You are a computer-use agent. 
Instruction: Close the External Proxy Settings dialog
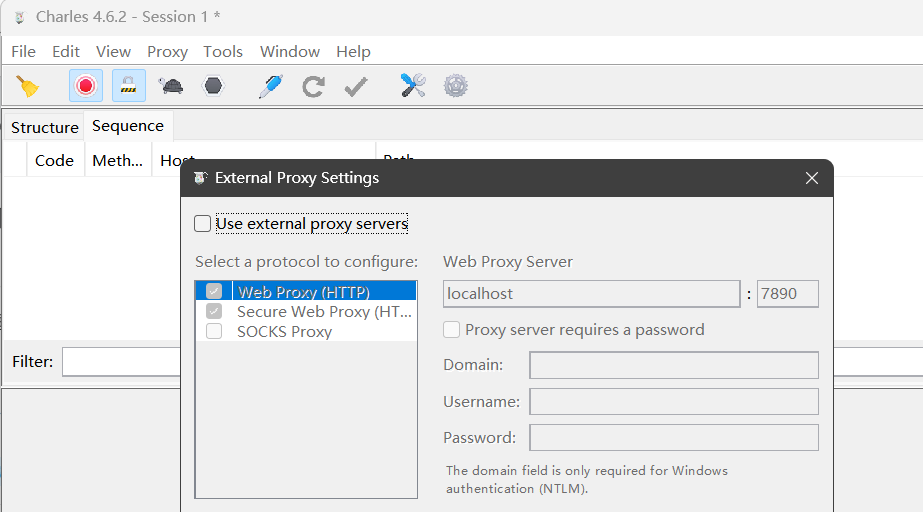coord(812,178)
